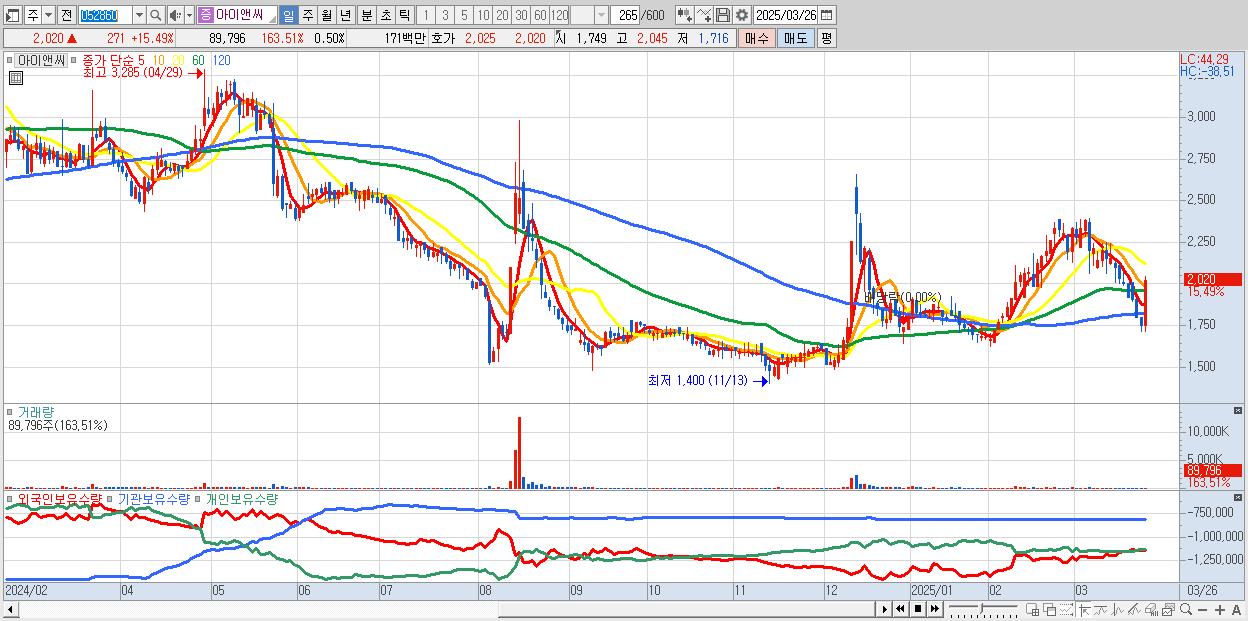Image resolution: width=1248 pixels, height=621 pixels.
Task: Click the magnifier zoom icon in the bottom toolbar
Action: [1185, 609]
